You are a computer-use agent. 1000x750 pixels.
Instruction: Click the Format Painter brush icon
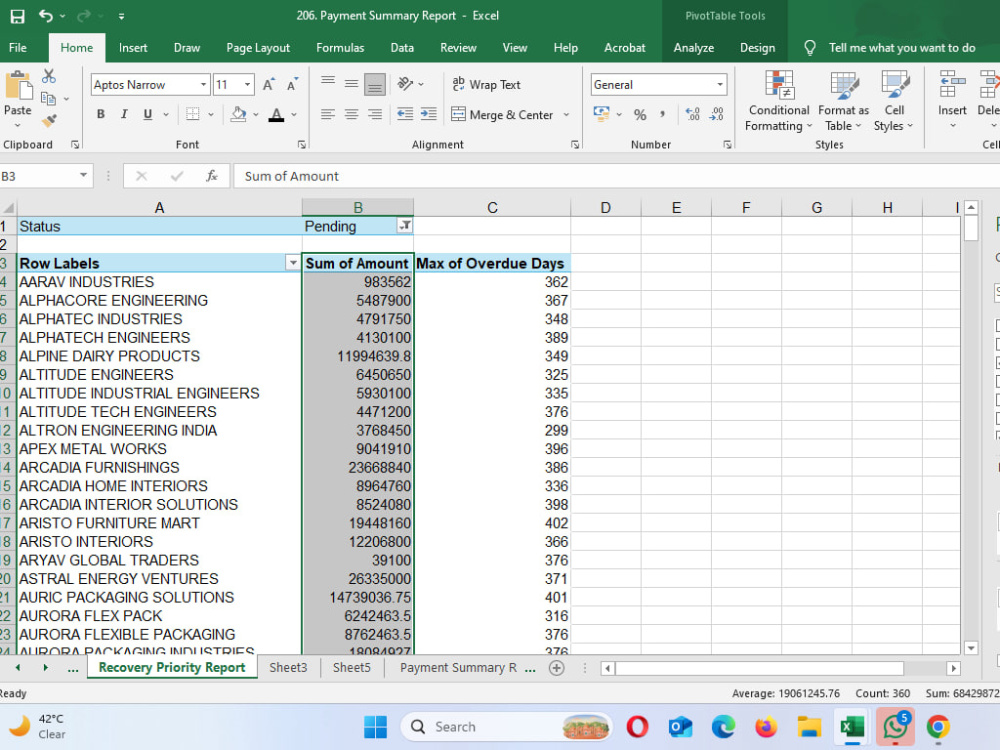48,120
